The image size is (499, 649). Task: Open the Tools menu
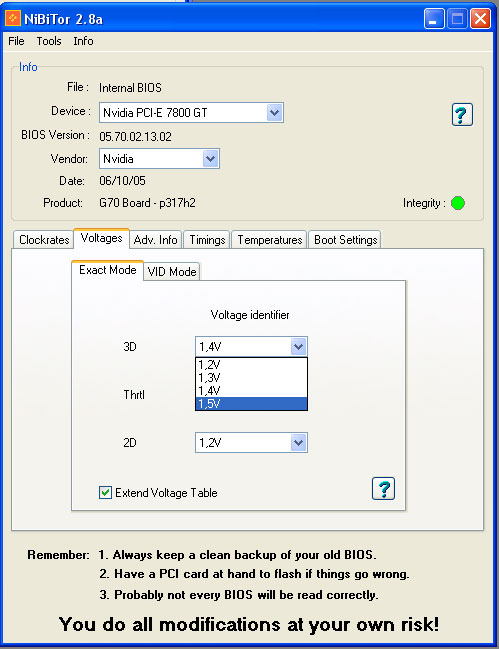coord(49,41)
